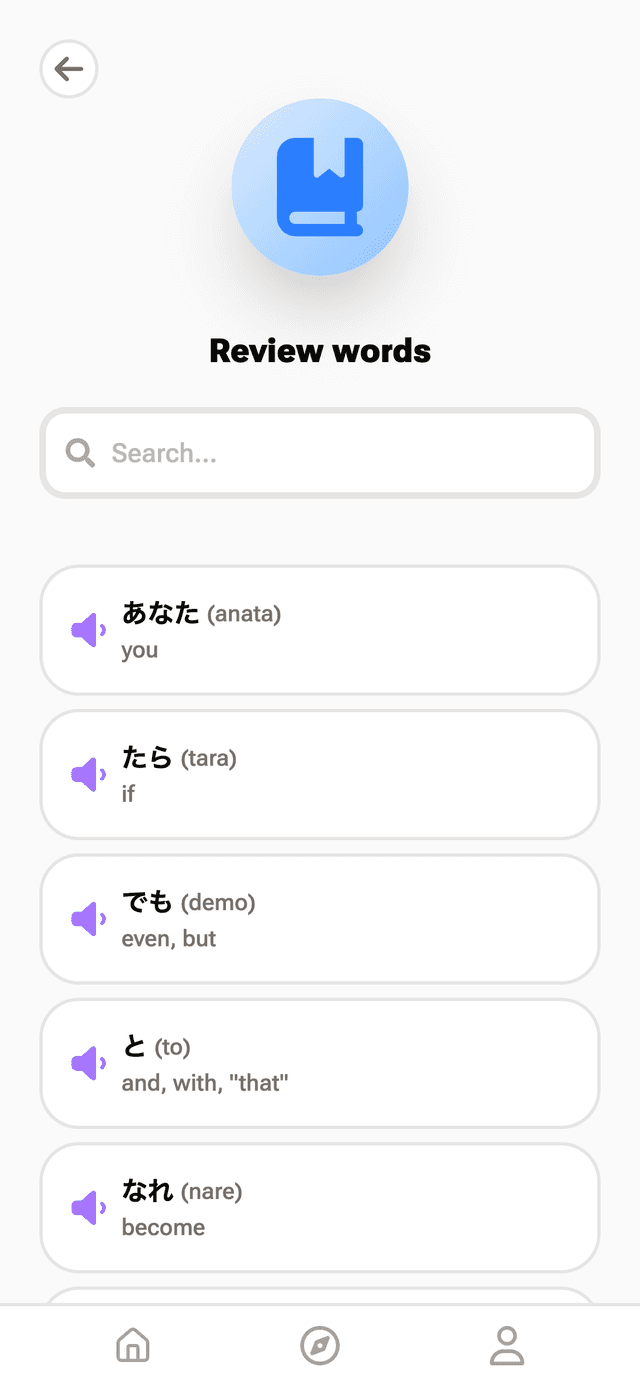Screen dimensions: 640x1385
Task: Select the たら 'if' word card
Action: click(400, 775)
